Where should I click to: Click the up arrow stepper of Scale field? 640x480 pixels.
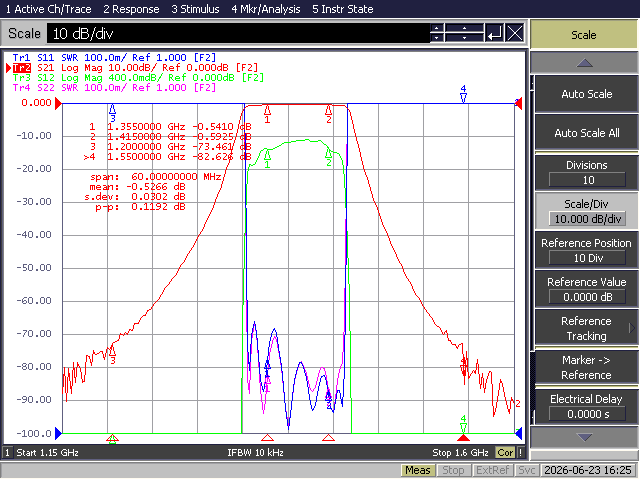pyautogui.click(x=437, y=28)
